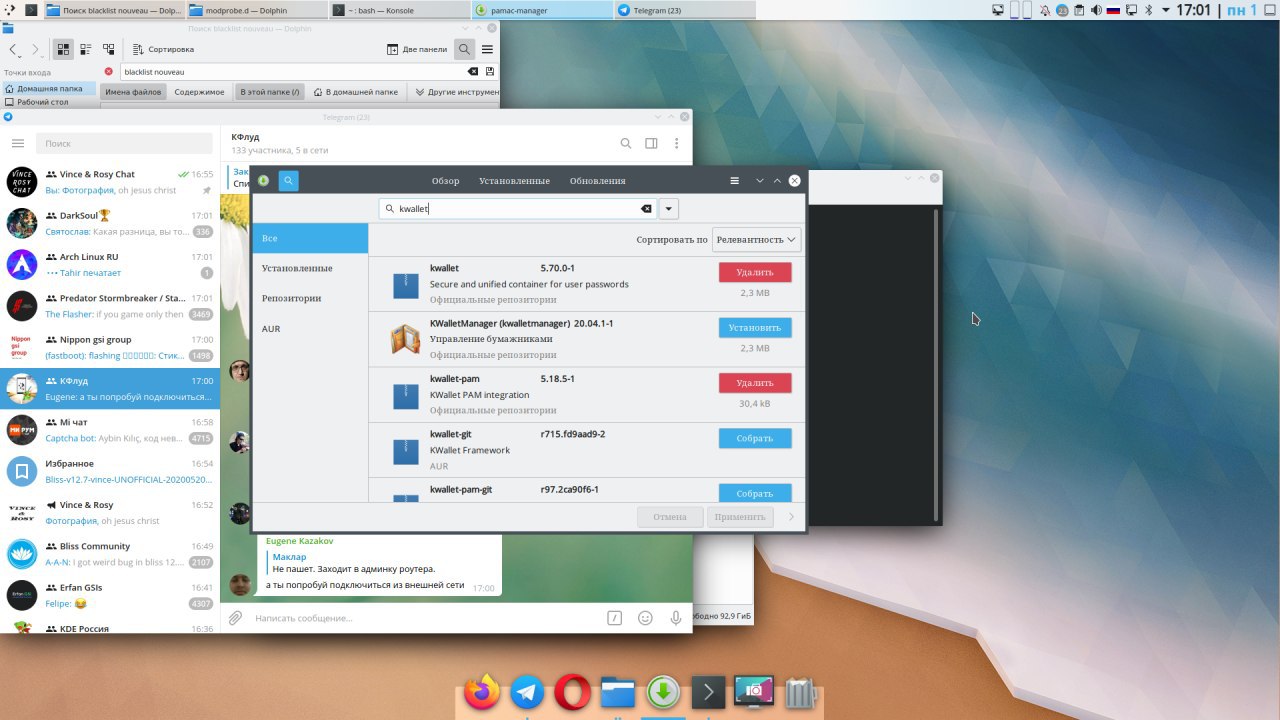Click attach file paperclip in Telegram
This screenshot has height=720, width=1280.
pos(235,618)
